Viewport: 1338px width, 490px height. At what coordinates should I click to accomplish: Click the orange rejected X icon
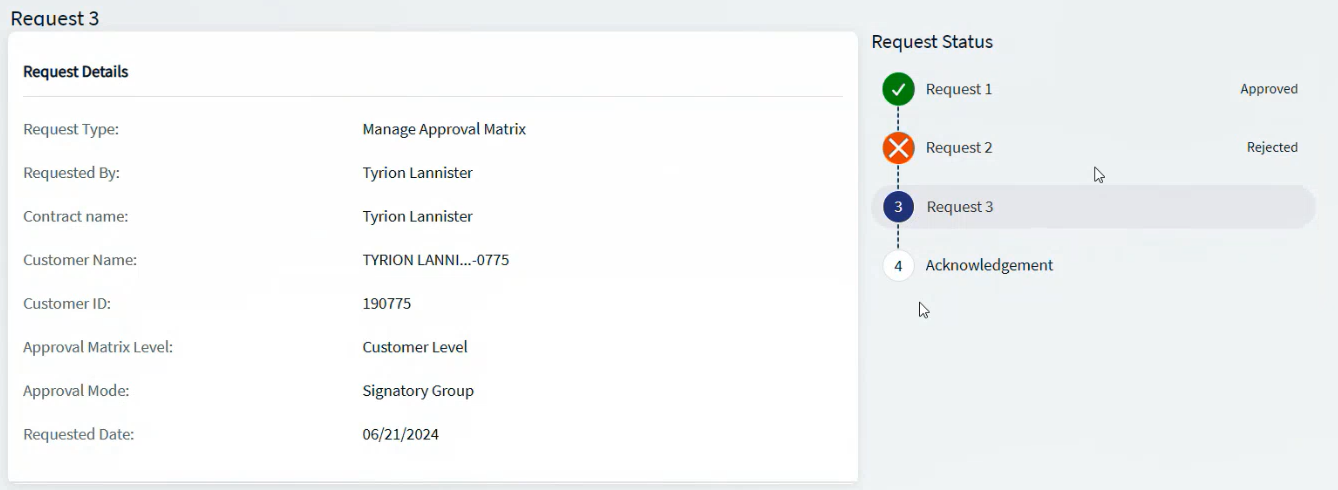[898, 148]
